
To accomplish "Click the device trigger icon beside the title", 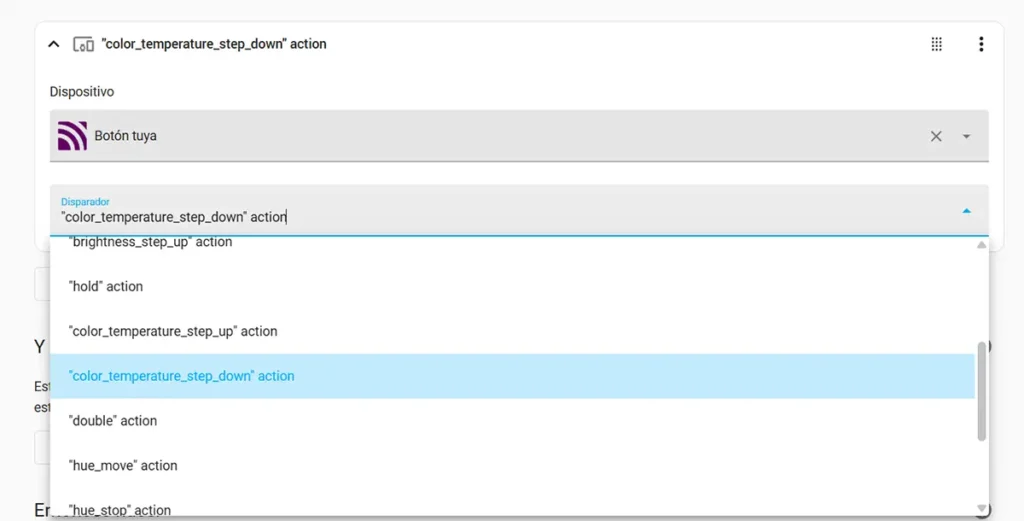I will [84, 44].
